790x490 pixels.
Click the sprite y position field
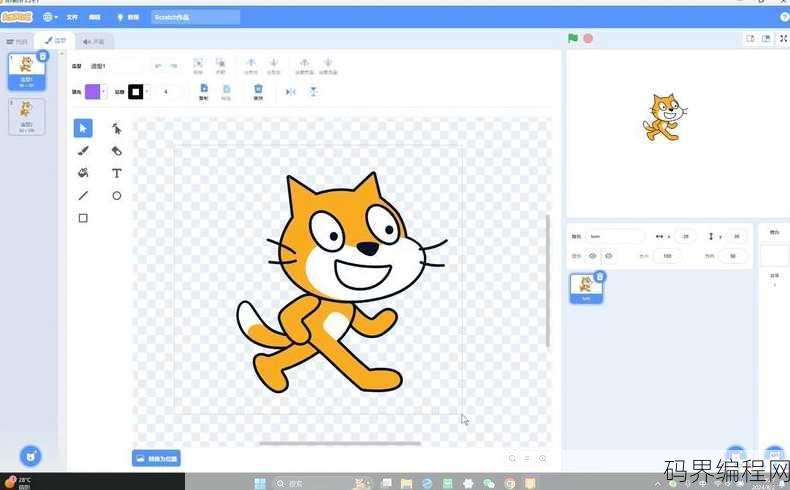tap(736, 236)
